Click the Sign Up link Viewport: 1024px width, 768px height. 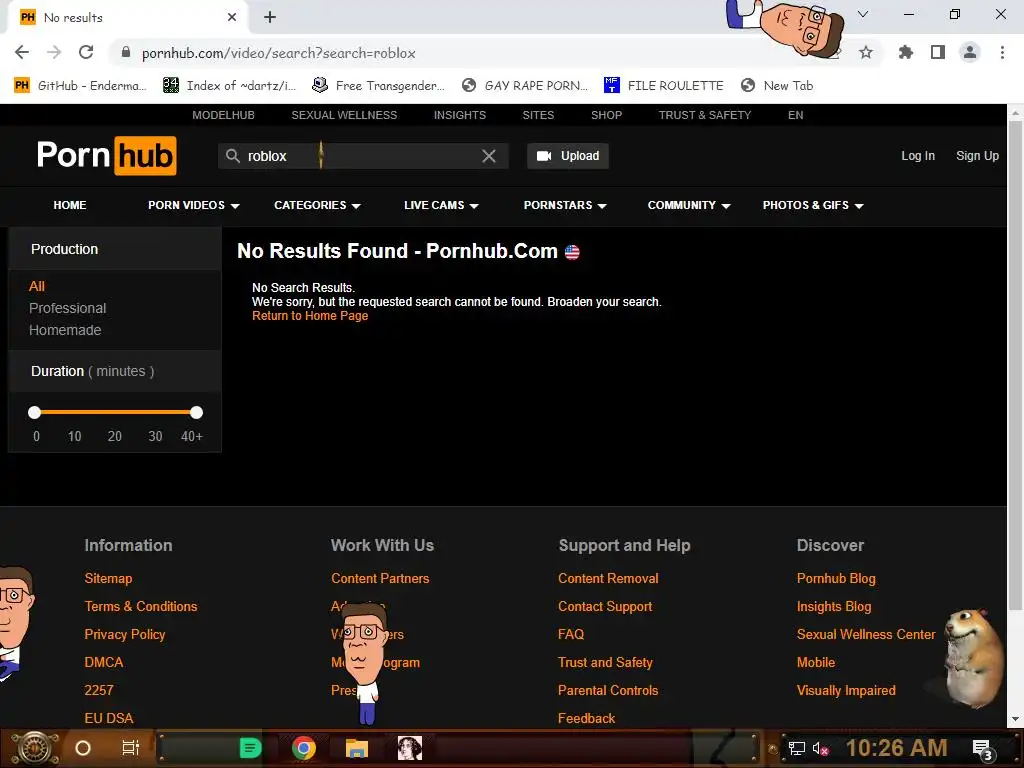[977, 156]
